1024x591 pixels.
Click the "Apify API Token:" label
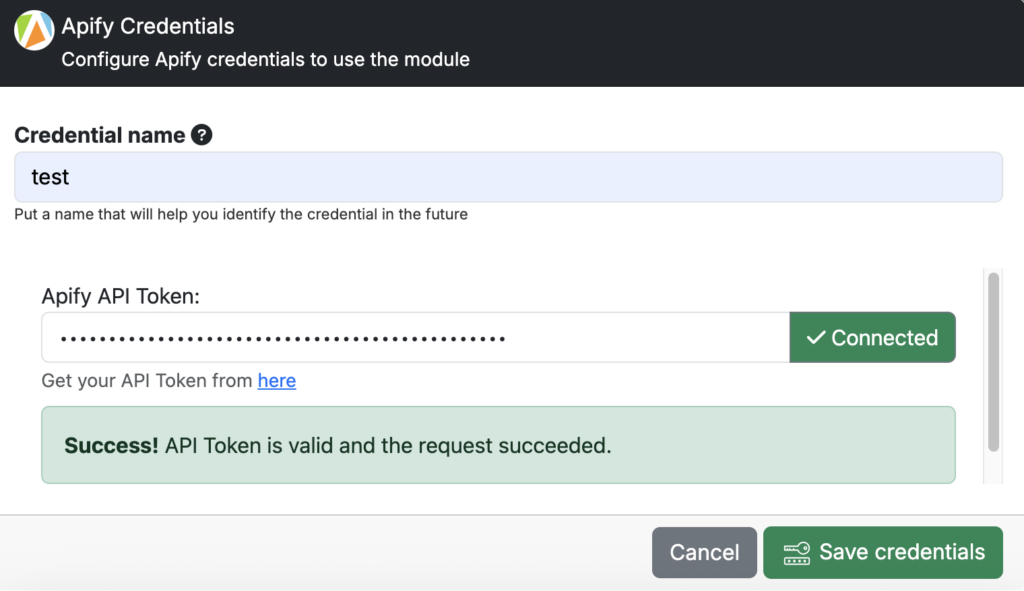click(121, 296)
